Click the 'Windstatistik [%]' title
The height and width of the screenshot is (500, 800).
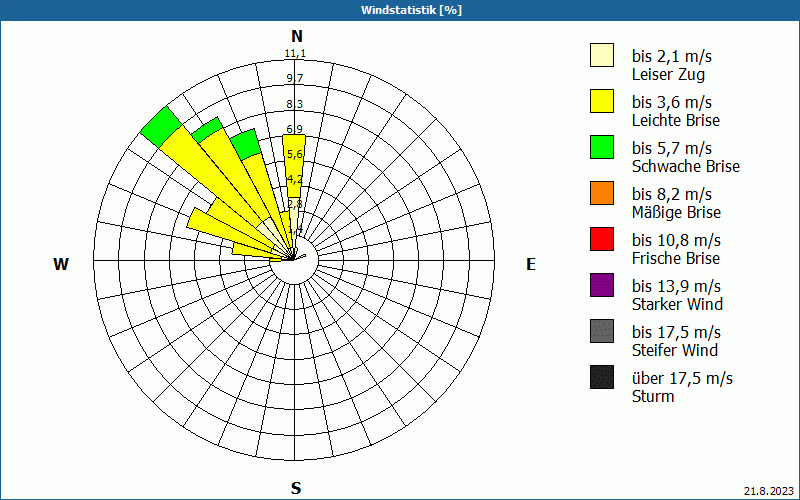pyautogui.click(x=411, y=10)
